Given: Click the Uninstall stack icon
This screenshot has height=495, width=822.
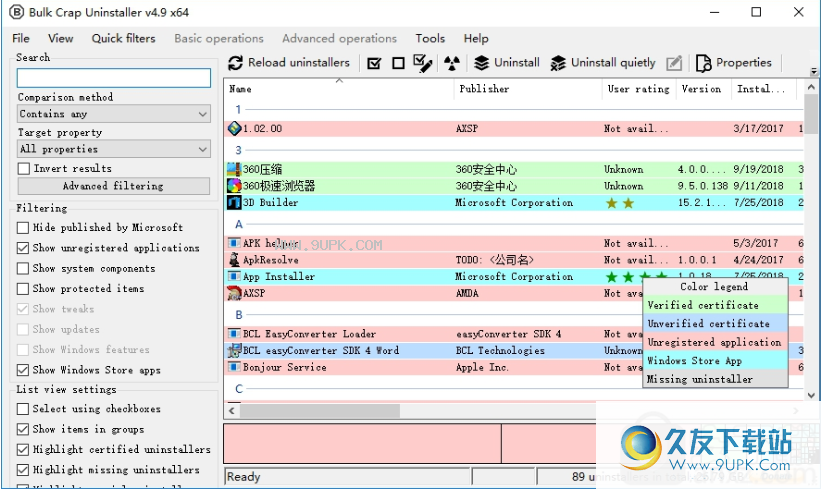Looking at the screenshot, I should (x=481, y=63).
